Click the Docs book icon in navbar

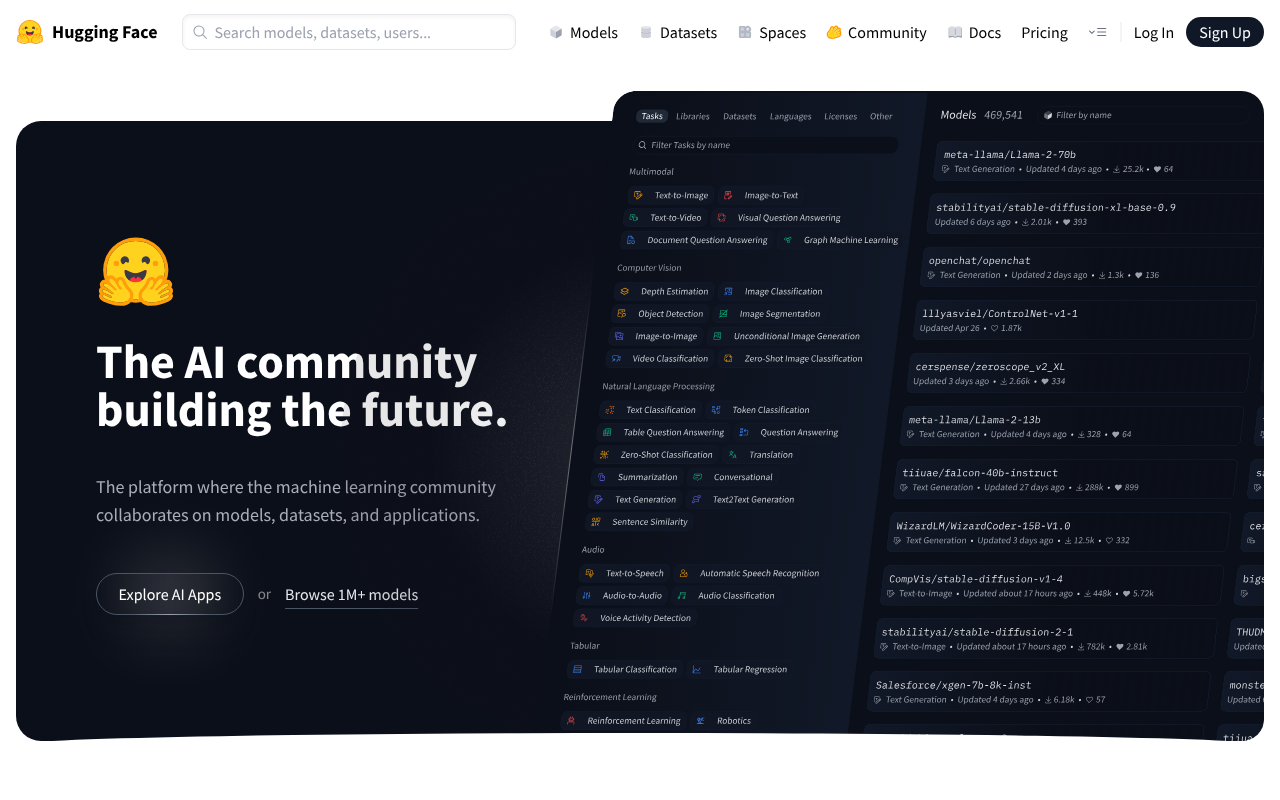[x=955, y=32]
